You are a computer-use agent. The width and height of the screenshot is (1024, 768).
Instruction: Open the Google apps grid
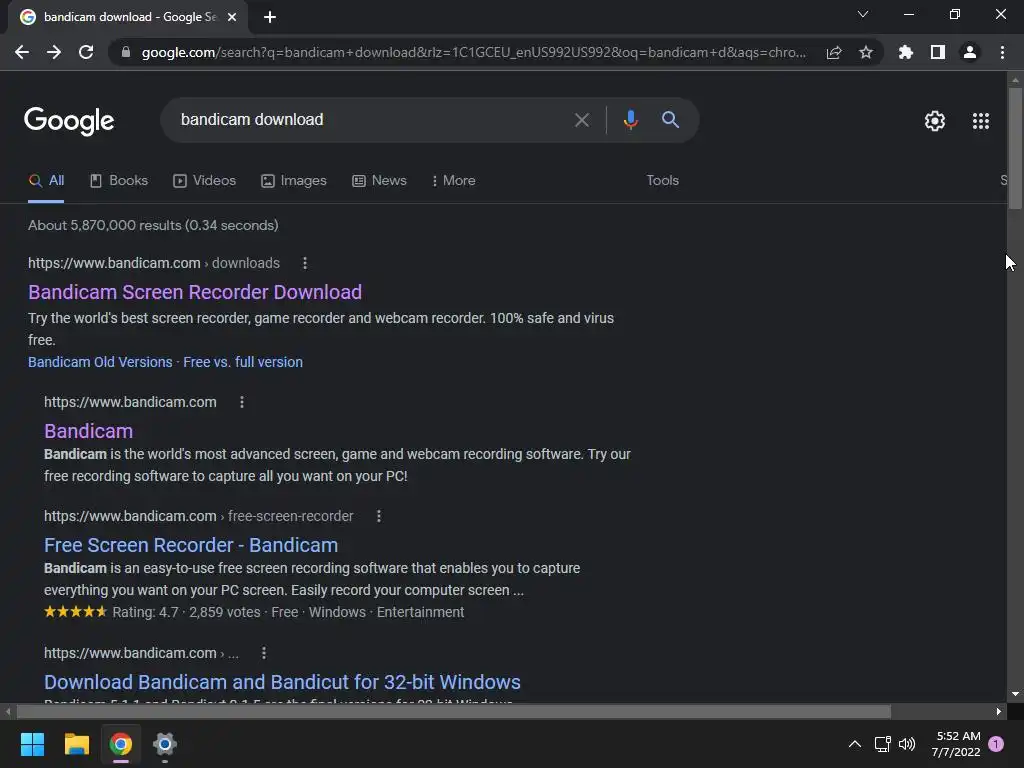pos(981,121)
